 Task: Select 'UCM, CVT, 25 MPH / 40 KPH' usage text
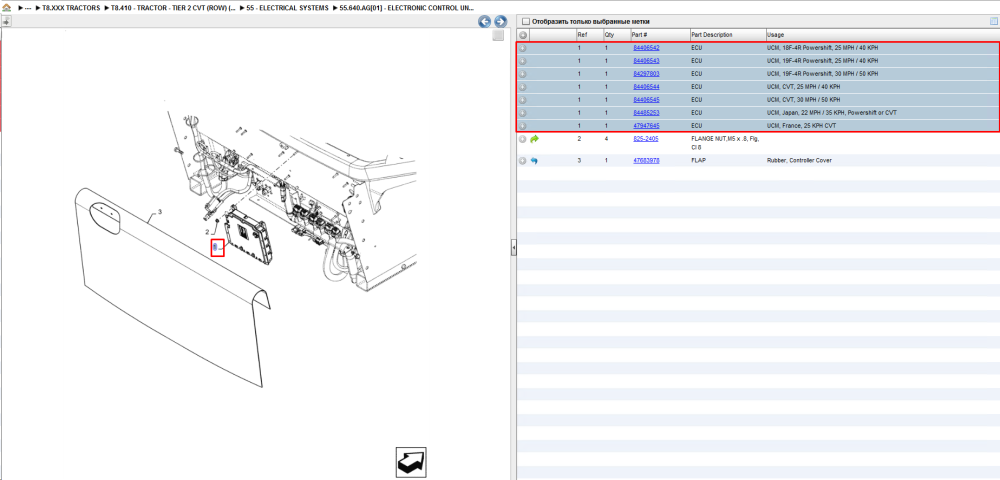tap(804, 87)
